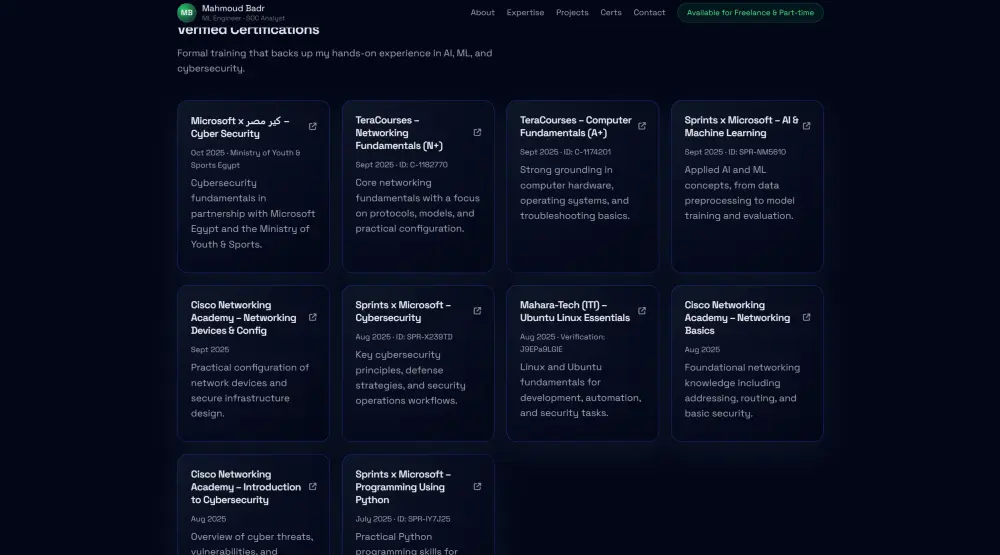Open TeraCourses Networking Fundamentals (N+) title
The width and height of the screenshot is (1000, 555).
click(x=399, y=133)
